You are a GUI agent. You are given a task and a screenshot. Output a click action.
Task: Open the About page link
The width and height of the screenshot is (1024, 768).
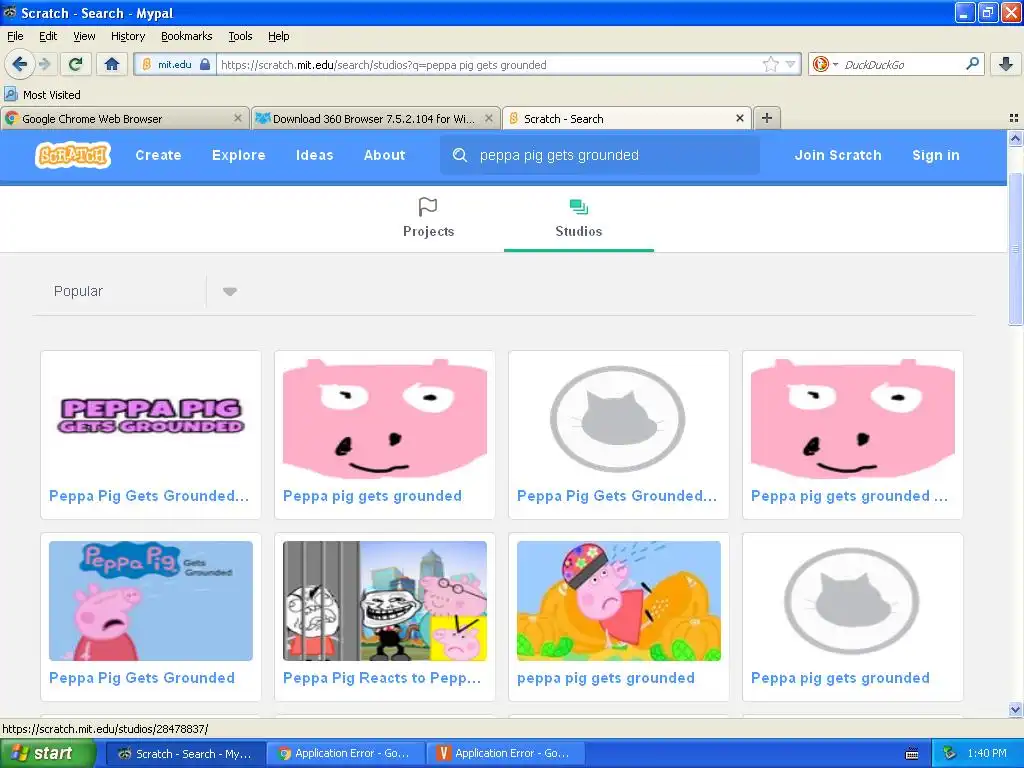point(385,155)
